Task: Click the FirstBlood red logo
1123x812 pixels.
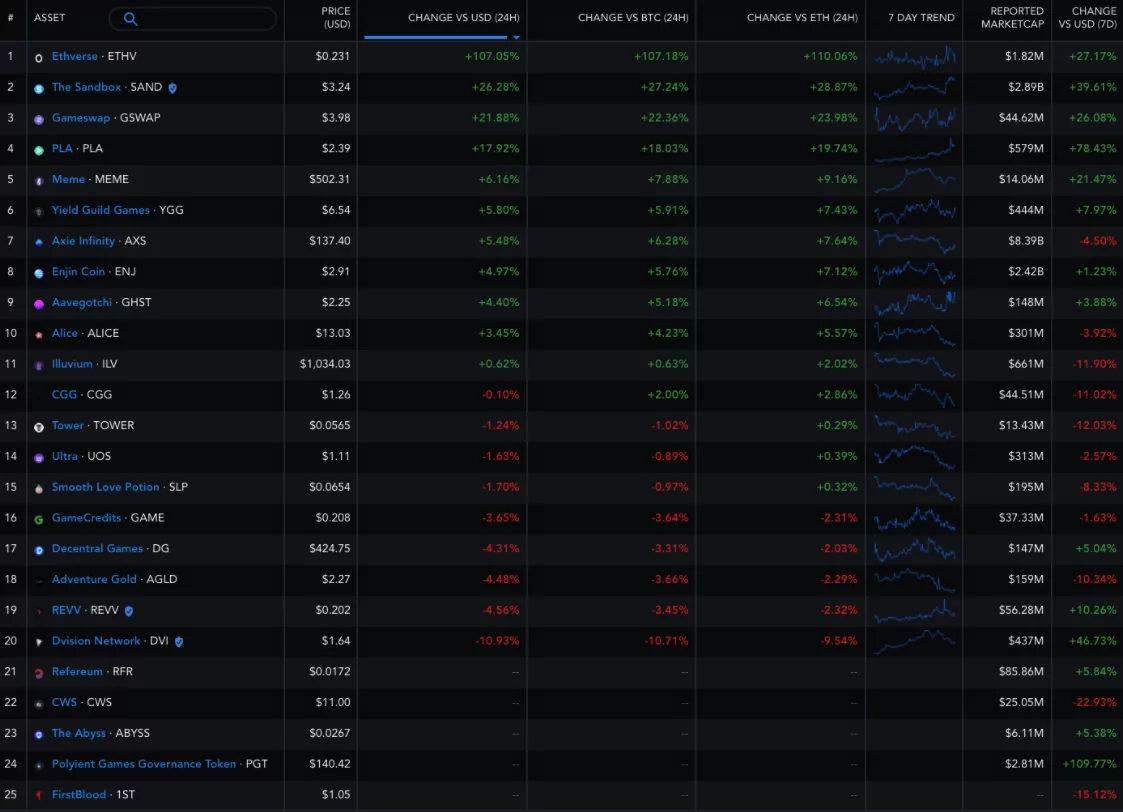Action: click(39, 796)
